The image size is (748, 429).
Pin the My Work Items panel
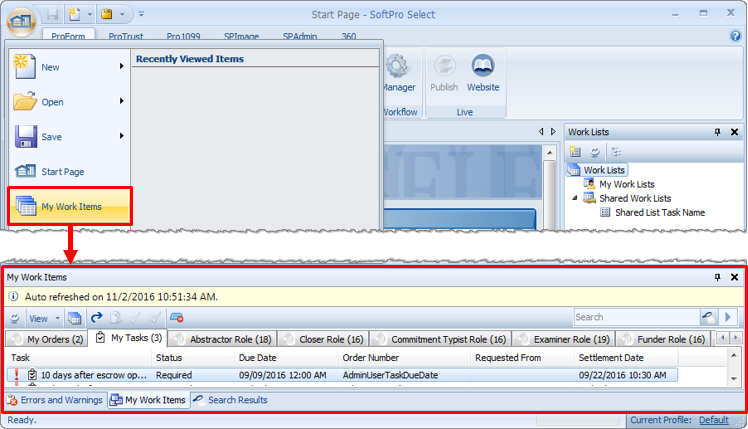click(x=717, y=277)
